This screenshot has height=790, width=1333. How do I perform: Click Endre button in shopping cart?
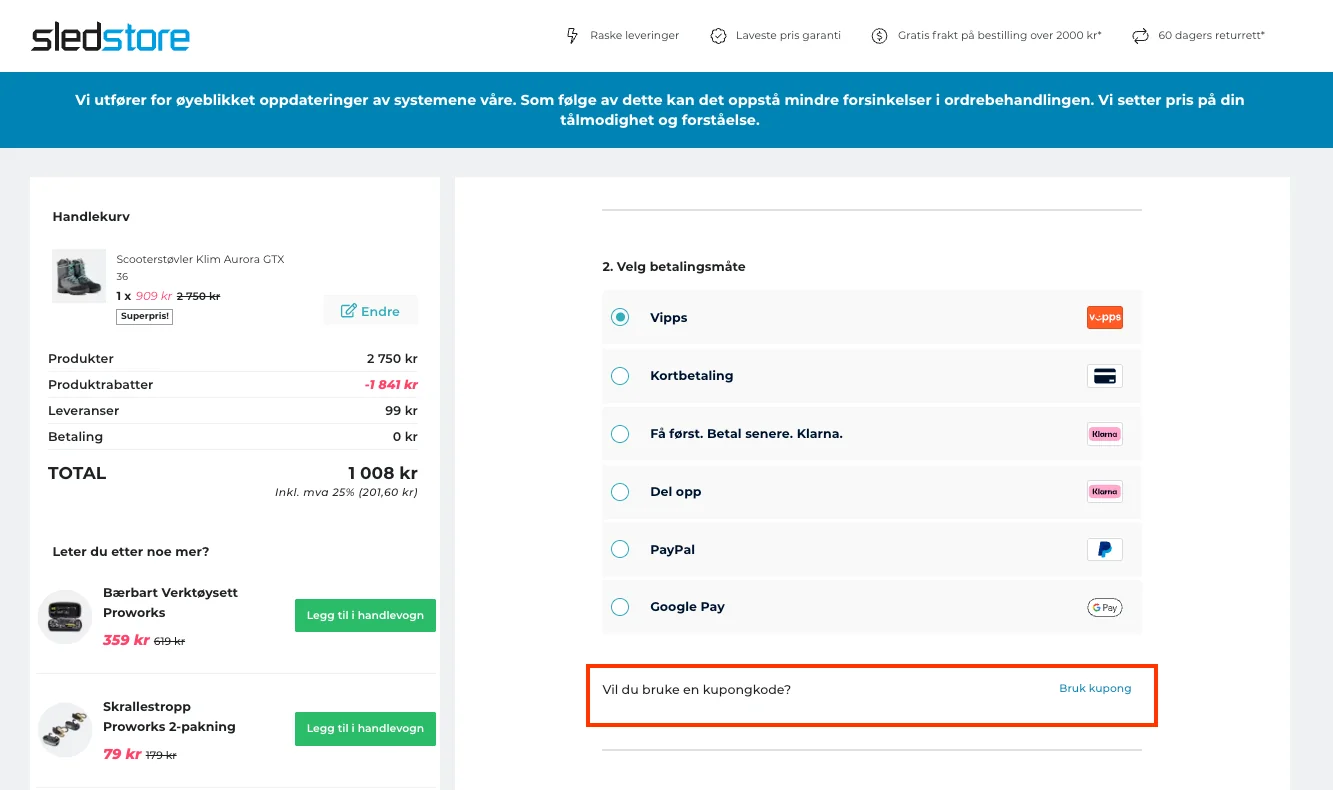point(371,311)
